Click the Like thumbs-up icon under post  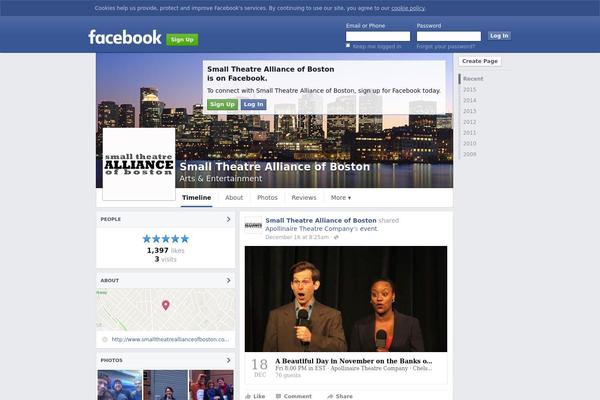(248, 396)
